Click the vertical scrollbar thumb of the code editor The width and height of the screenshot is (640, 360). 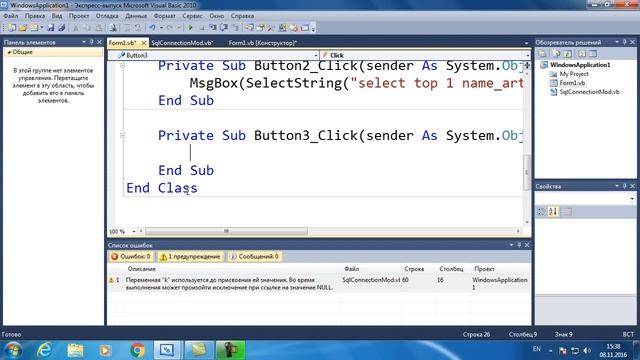tap(527, 172)
